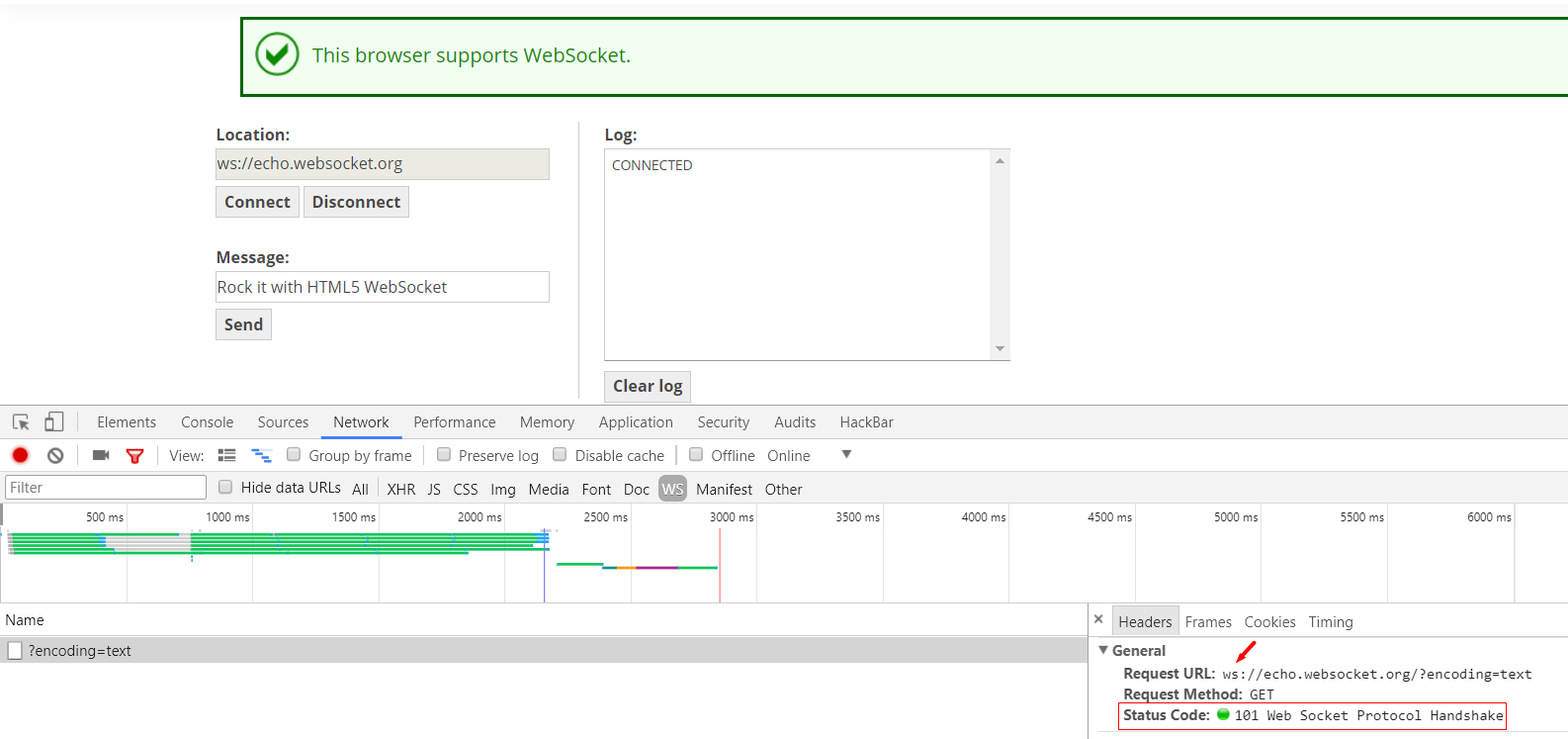Click the Send message button
Image resolution: width=1568 pixels, height=739 pixels.
click(243, 324)
